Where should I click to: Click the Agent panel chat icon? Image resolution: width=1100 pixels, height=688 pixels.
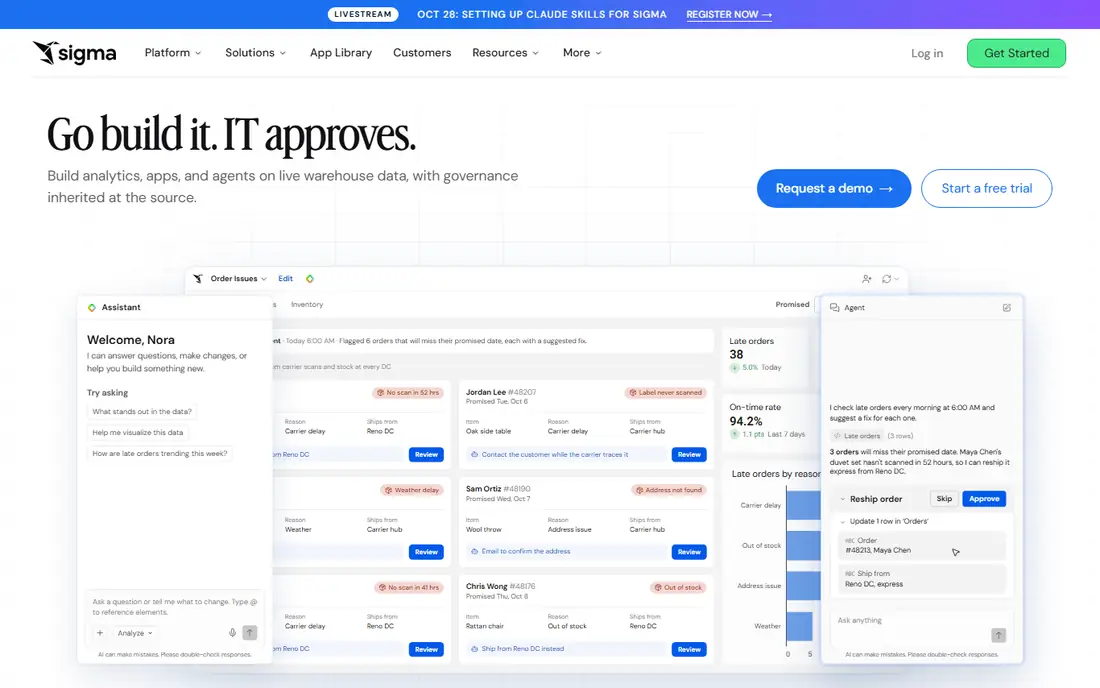(x=834, y=307)
